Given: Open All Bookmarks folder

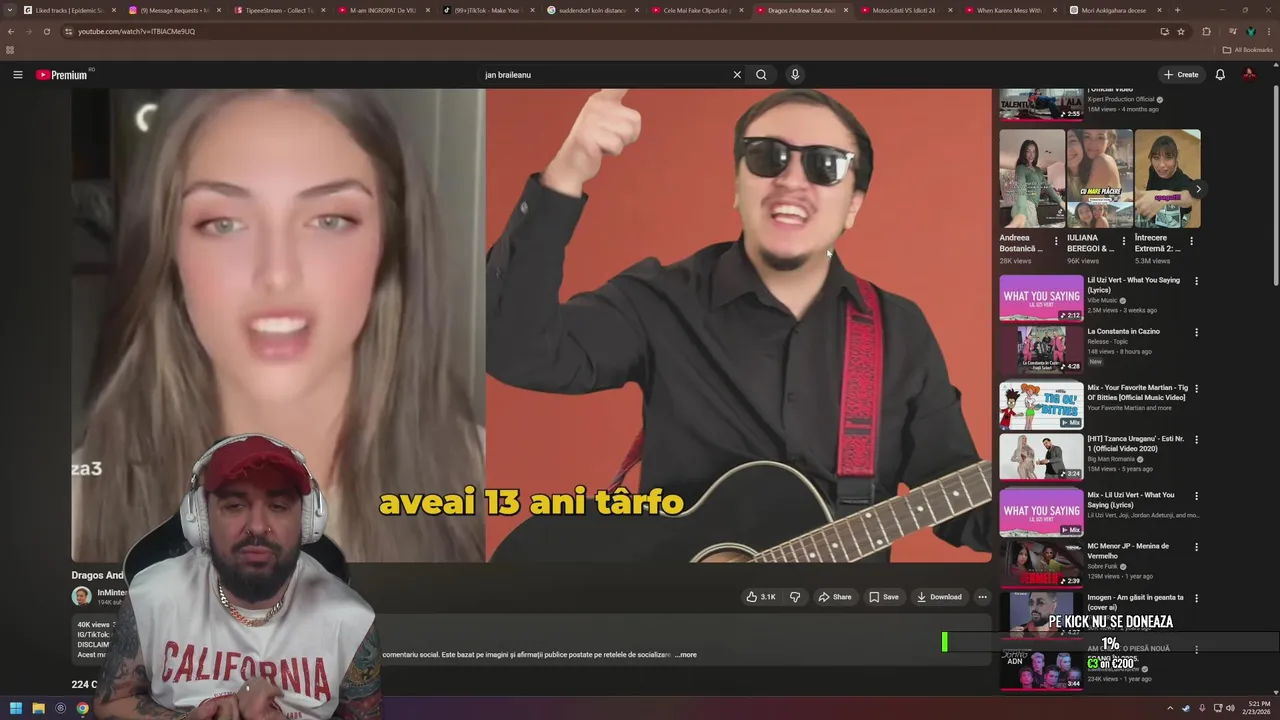Looking at the screenshot, I should 1247,49.
